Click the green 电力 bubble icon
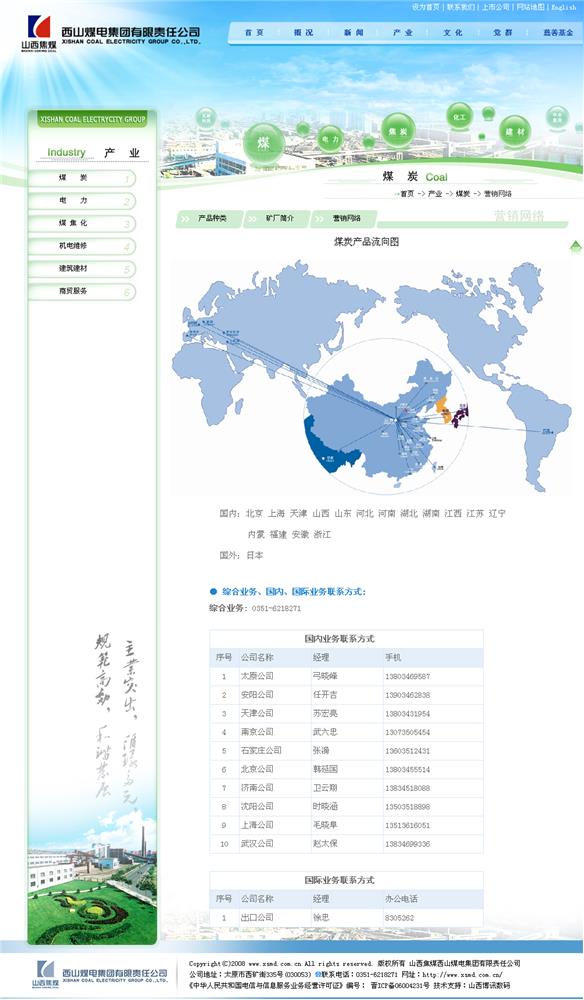Image resolution: width=584 pixels, height=1000 pixels. [330, 138]
